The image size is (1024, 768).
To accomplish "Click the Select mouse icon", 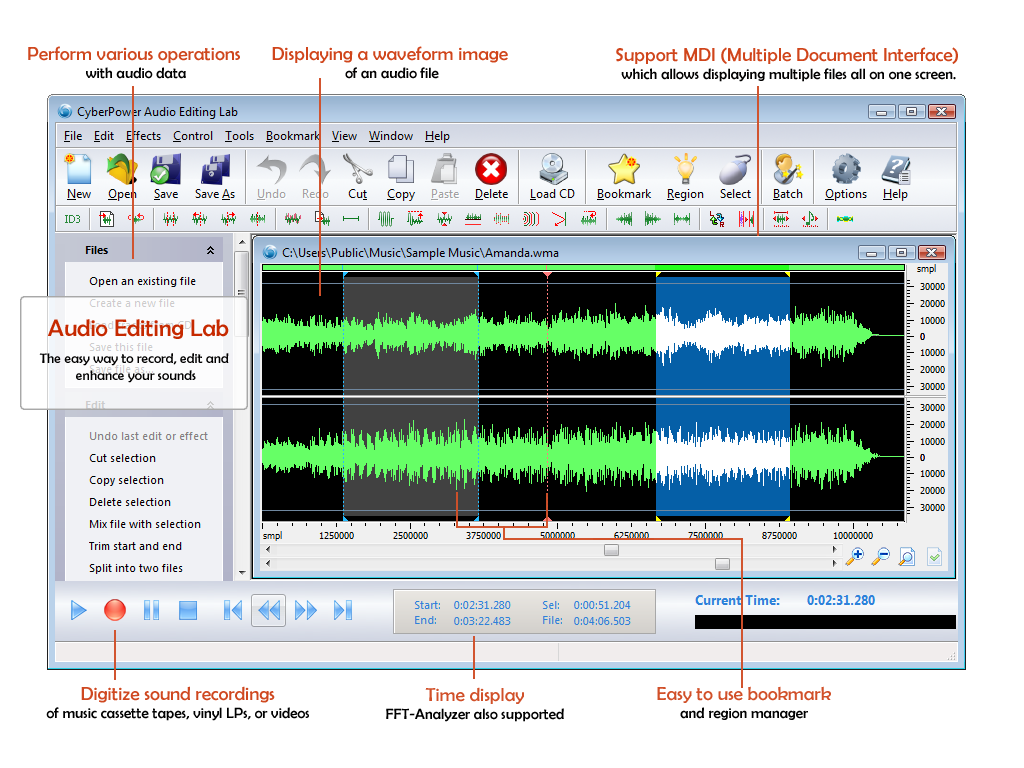I will coord(735,169).
